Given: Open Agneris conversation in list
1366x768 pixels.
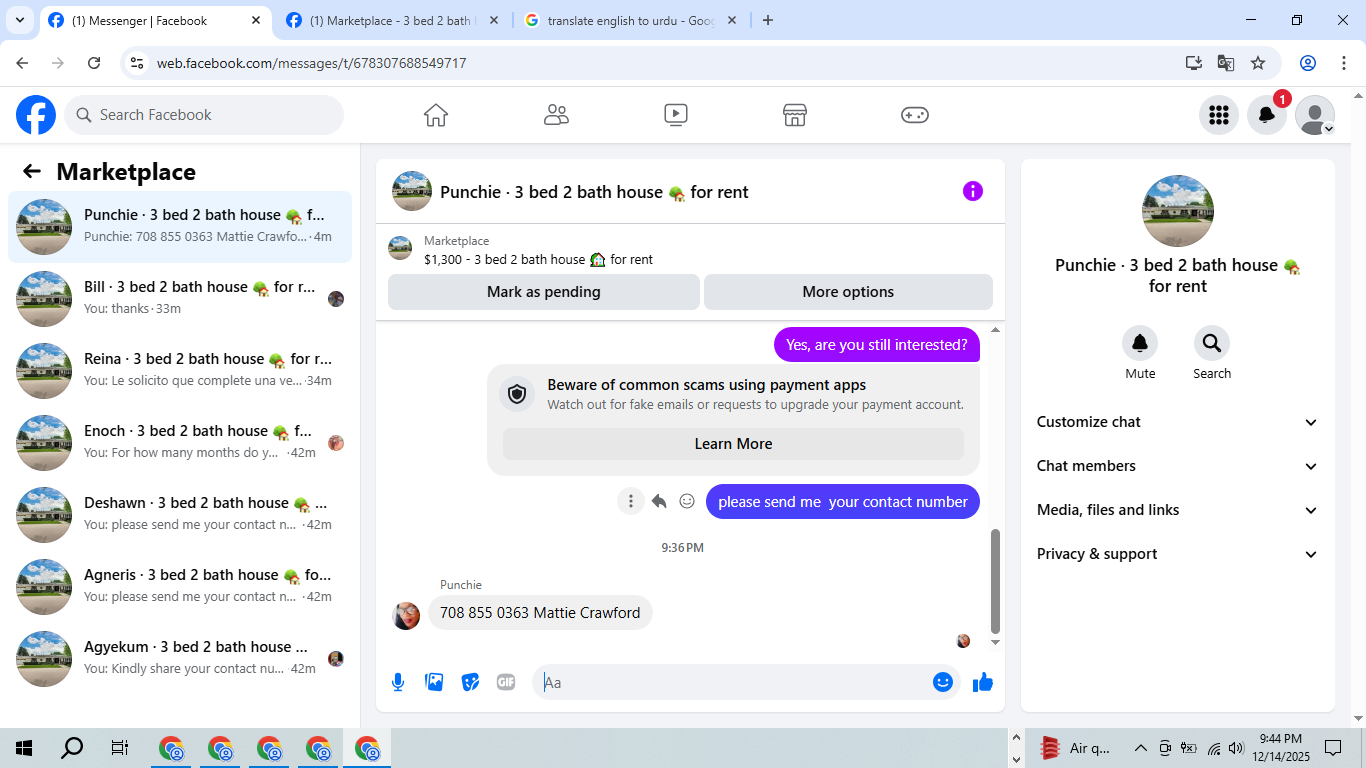Looking at the screenshot, I should pos(180,587).
